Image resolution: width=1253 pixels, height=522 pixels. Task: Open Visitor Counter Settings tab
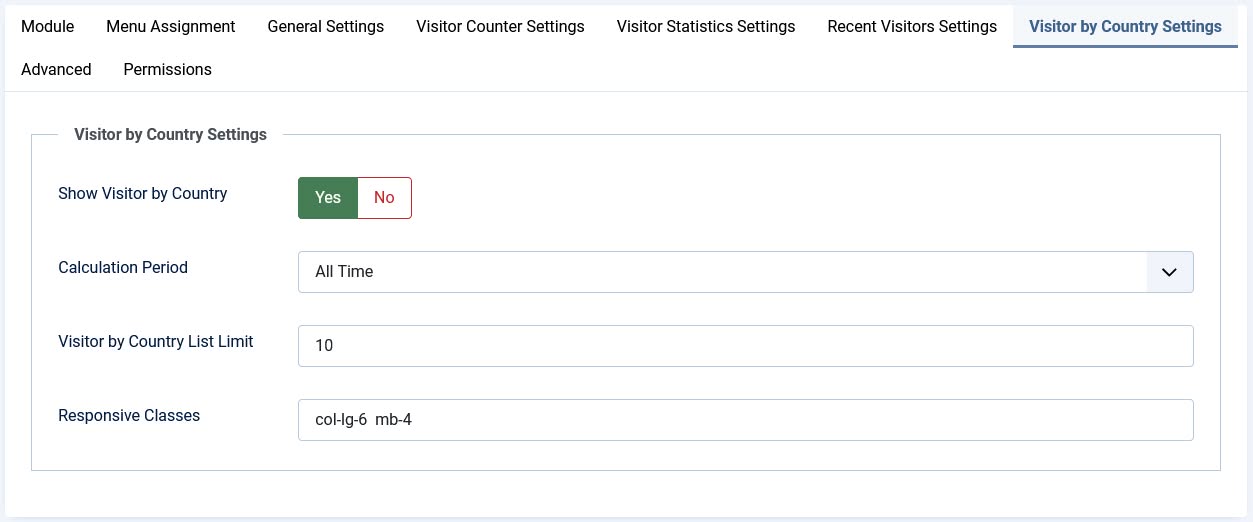[500, 27]
